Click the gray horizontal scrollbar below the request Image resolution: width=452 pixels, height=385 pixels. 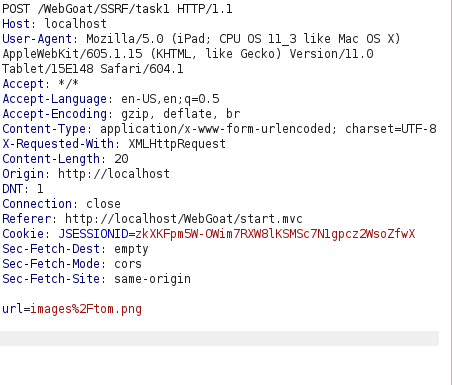coord(219,339)
